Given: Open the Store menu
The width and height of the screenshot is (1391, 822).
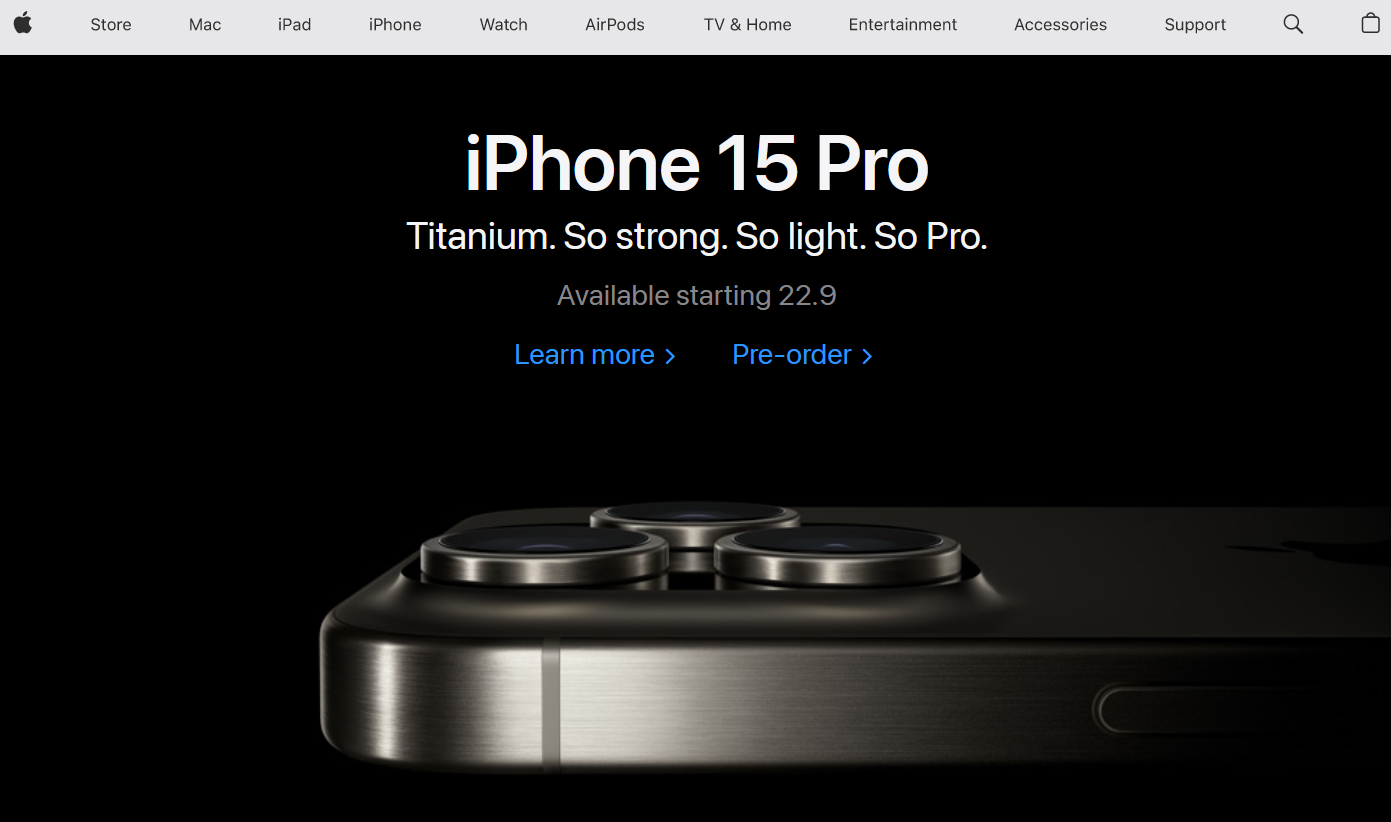Looking at the screenshot, I should click(x=111, y=24).
